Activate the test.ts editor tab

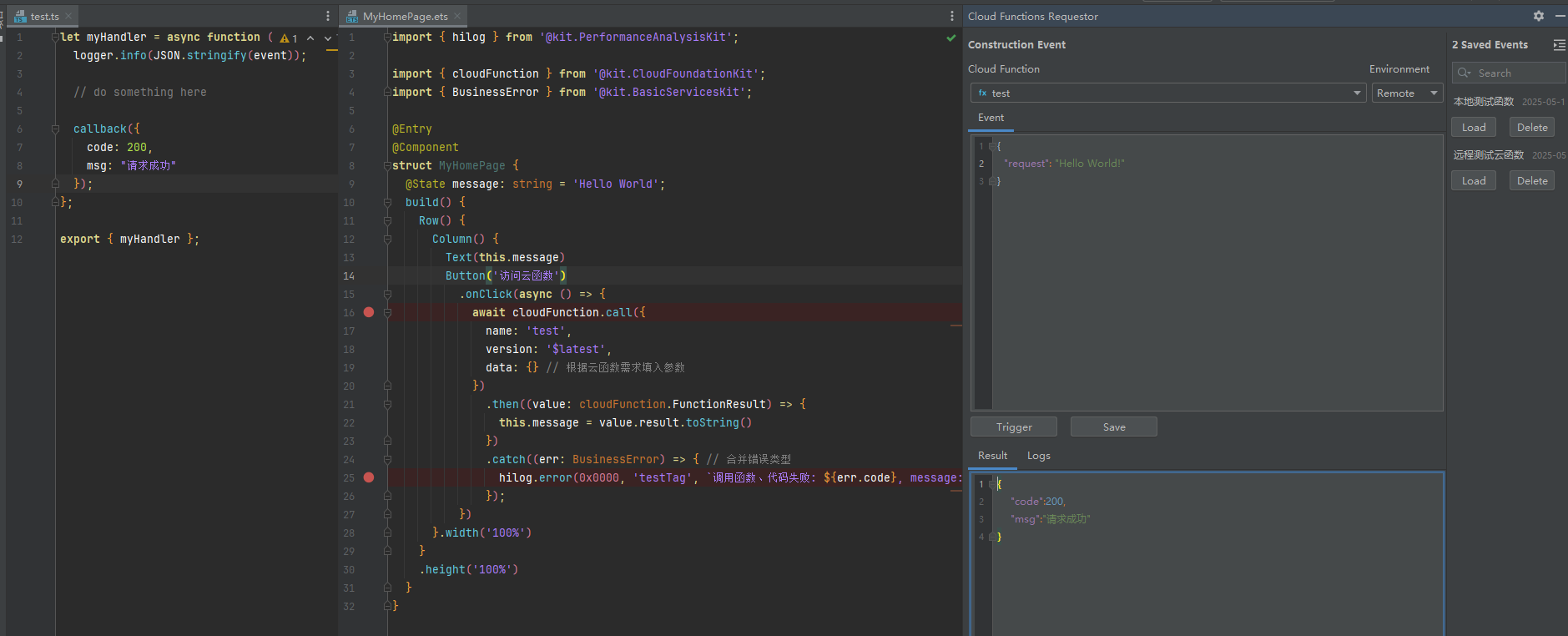click(43, 17)
